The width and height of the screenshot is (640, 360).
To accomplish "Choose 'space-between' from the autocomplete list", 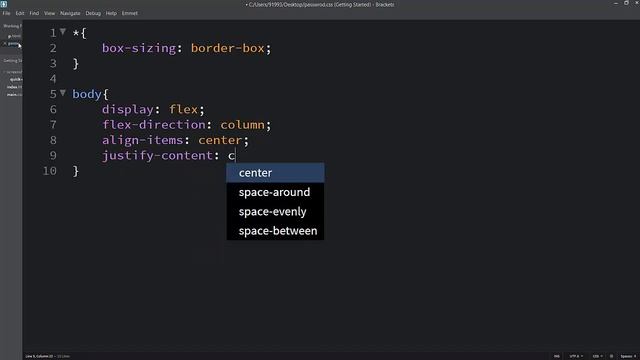I will click(x=276, y=231).
